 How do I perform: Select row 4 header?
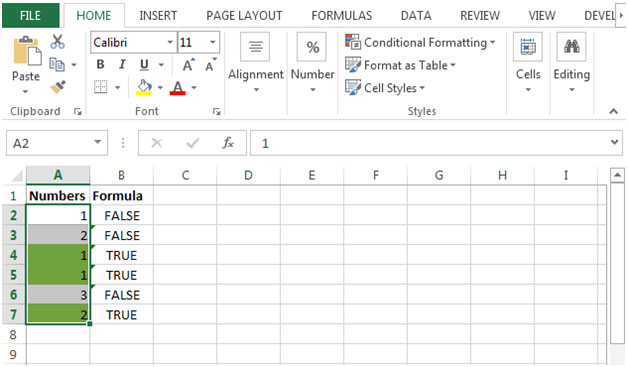(14, 255)
